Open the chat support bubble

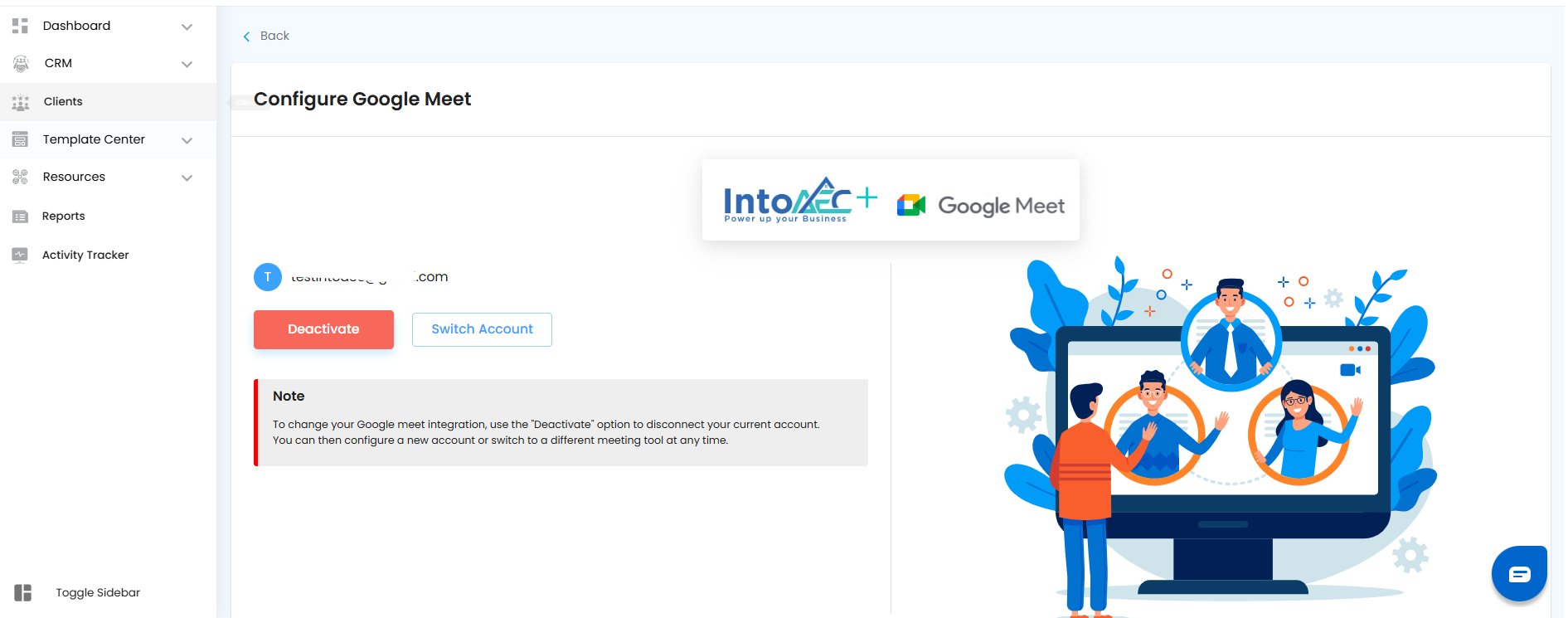coord(1519,573)
